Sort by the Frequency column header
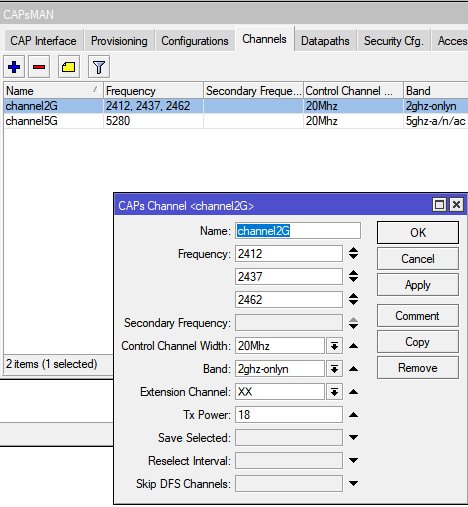Screen dimensions: 468x507 [153, 91]
